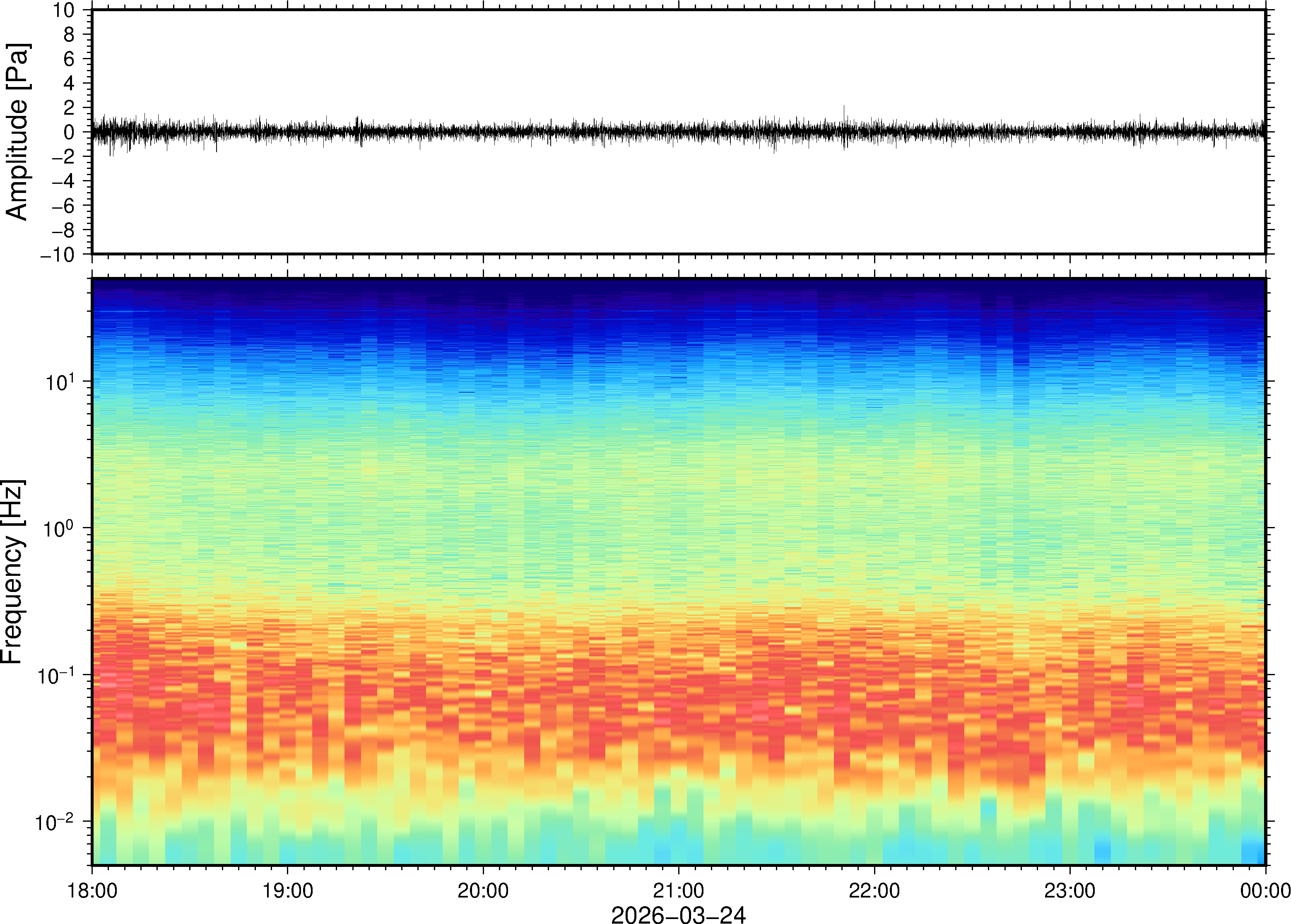The height and width of the screenshot is (924, 1291).
Task: Click the Frequency [Hz] axis title
Action: click(x=12, y=572)
